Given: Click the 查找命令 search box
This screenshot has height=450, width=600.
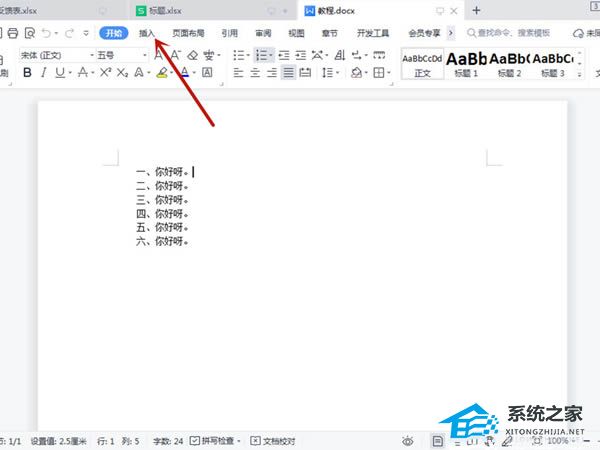Looking at the screenshot, I should (509, 33).
